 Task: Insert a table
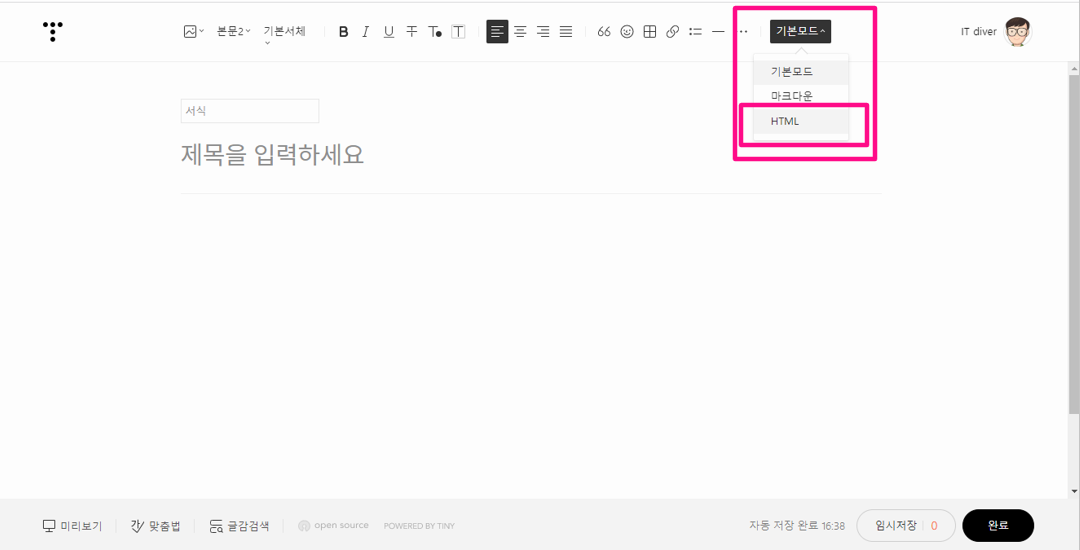650,32
